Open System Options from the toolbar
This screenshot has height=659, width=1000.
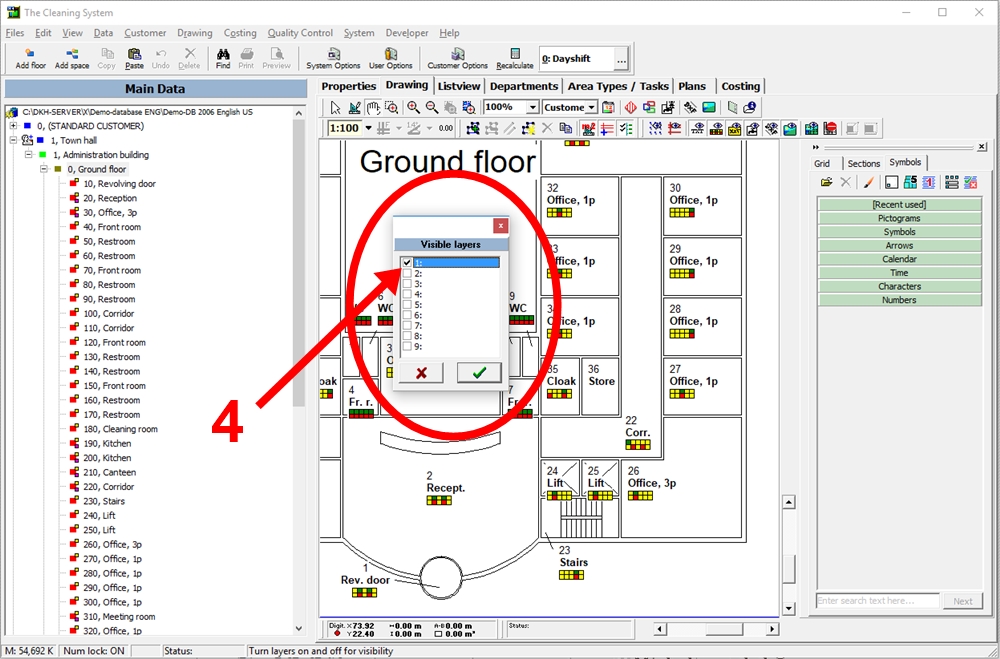pos(333,58)
